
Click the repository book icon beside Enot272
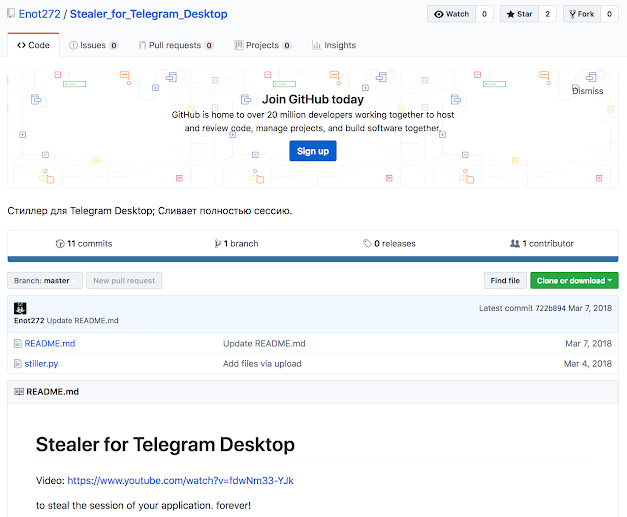pyautogui.click(x=11, y=15)
